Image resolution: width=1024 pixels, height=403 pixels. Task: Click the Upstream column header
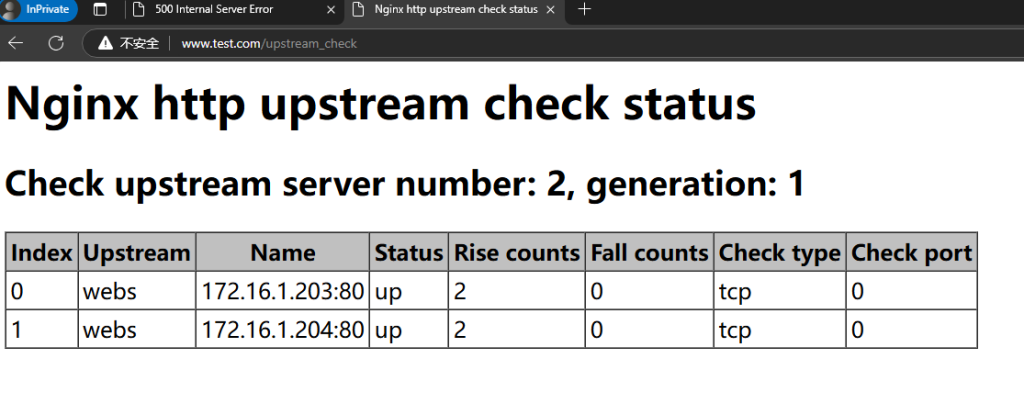pos(136,253)
